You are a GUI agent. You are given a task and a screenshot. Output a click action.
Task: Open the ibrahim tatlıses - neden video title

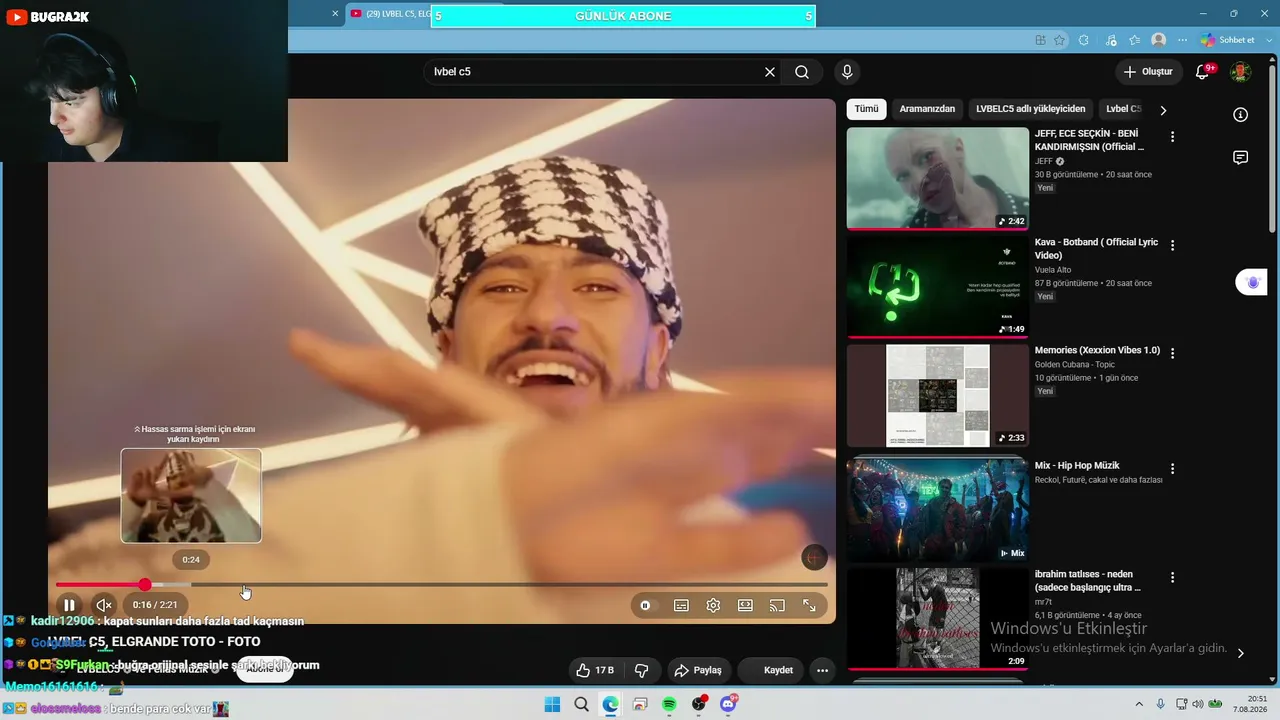point(1088,581)
